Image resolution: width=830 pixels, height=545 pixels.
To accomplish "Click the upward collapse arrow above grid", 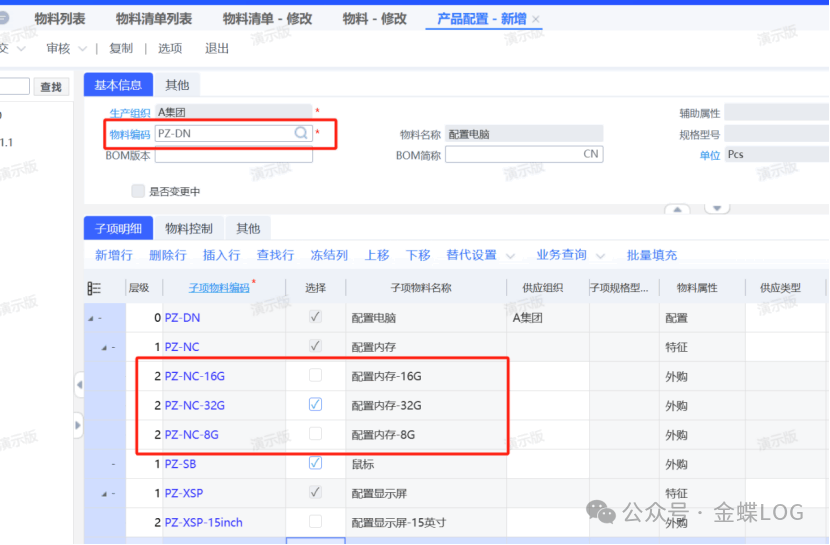I will (x=677, y=210).
